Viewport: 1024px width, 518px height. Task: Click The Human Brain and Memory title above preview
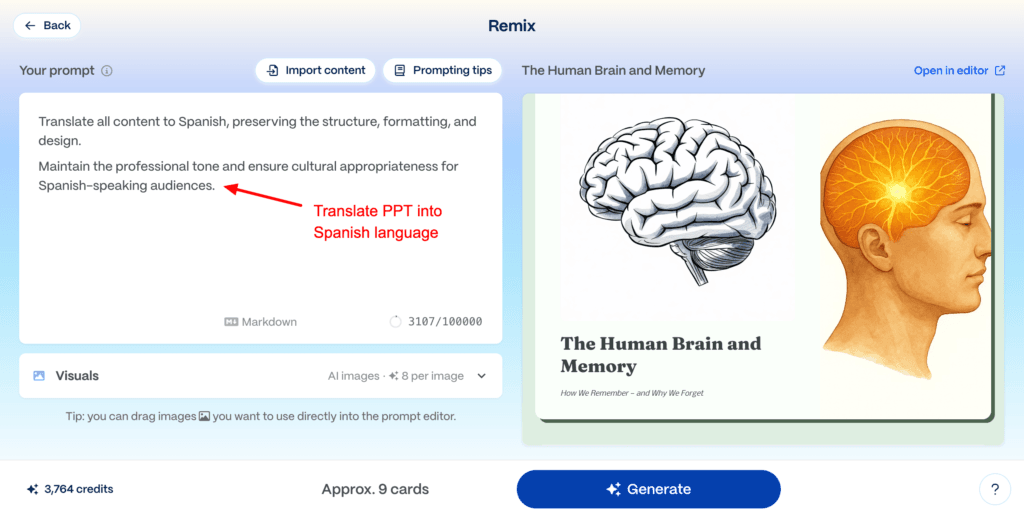point(613,71)
